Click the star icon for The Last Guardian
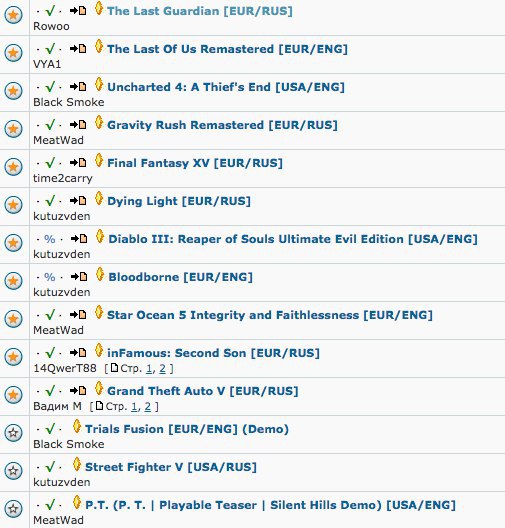Viewport: 505px width, 528px height. point(13,15)
